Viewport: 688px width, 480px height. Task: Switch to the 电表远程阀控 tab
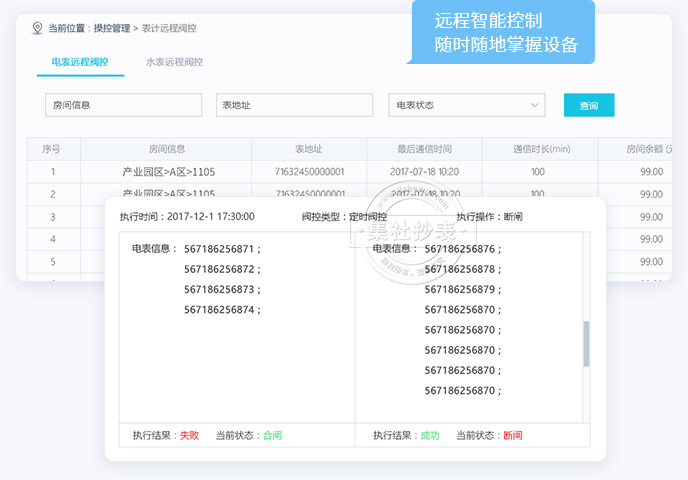(x=80, y=62)
